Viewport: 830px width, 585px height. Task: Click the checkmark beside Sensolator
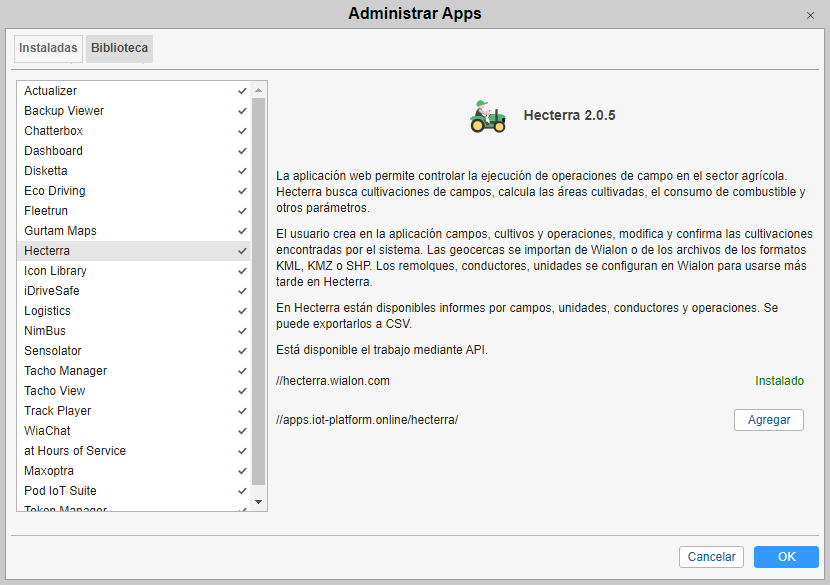242,352
